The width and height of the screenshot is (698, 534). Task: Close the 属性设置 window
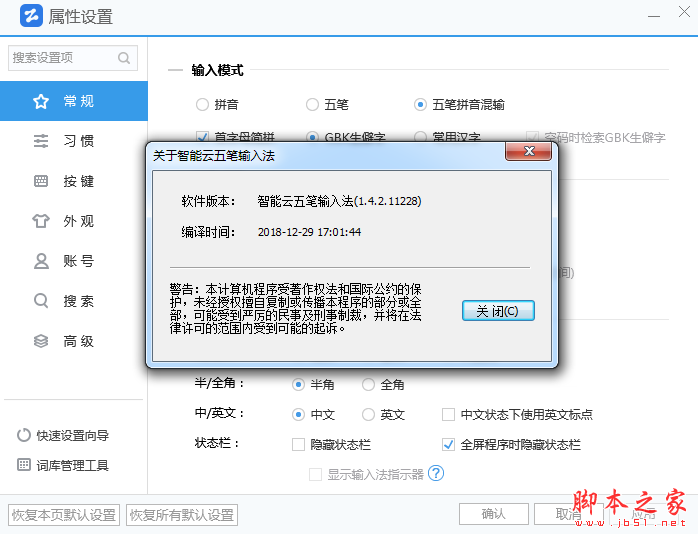click(684, 12)
